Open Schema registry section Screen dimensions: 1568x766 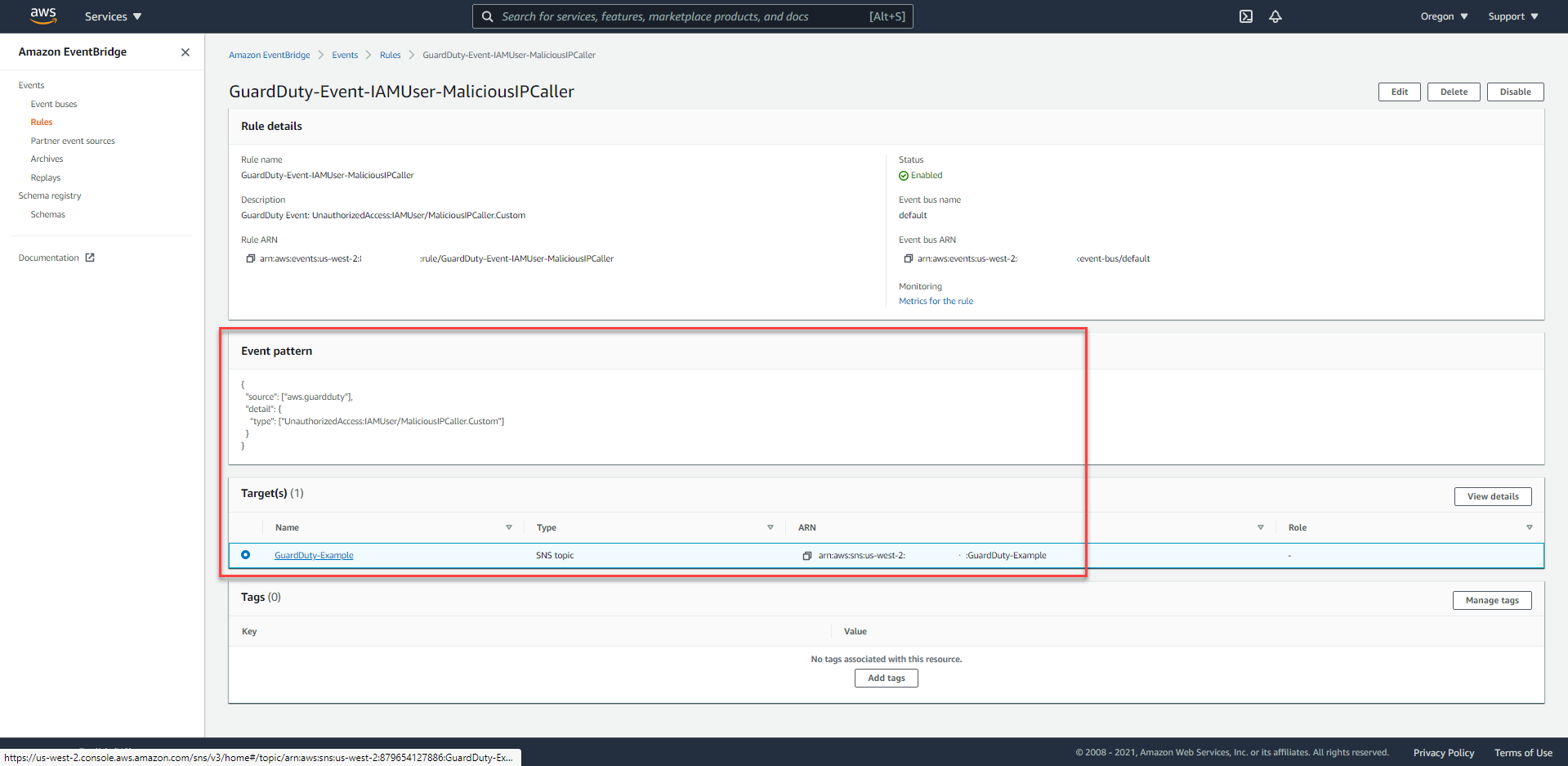pos(50,195)
